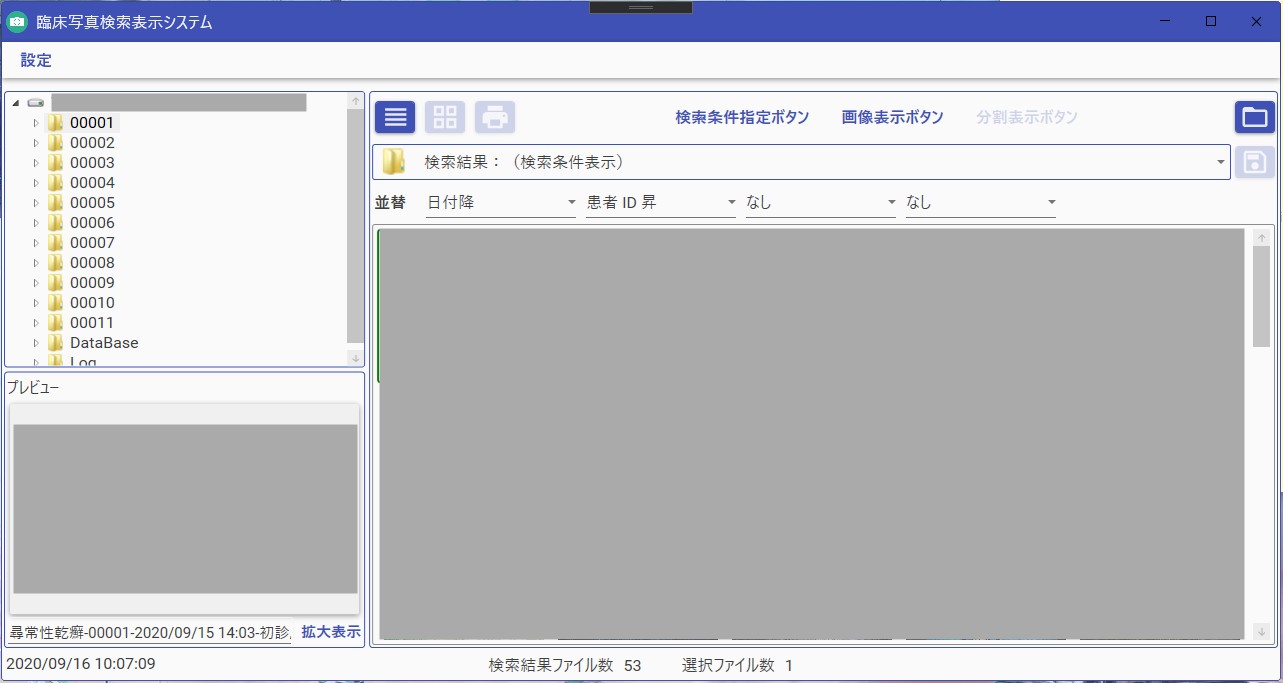Click the camera app icon in the title bar

[16, 20]
